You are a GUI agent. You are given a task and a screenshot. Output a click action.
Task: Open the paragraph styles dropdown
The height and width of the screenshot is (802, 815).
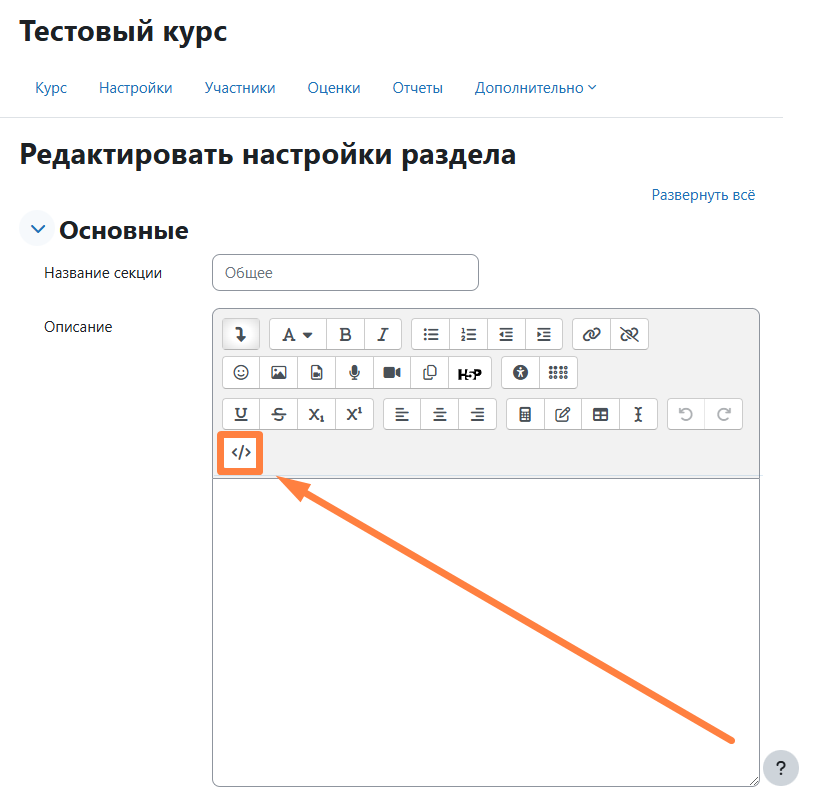297,334
